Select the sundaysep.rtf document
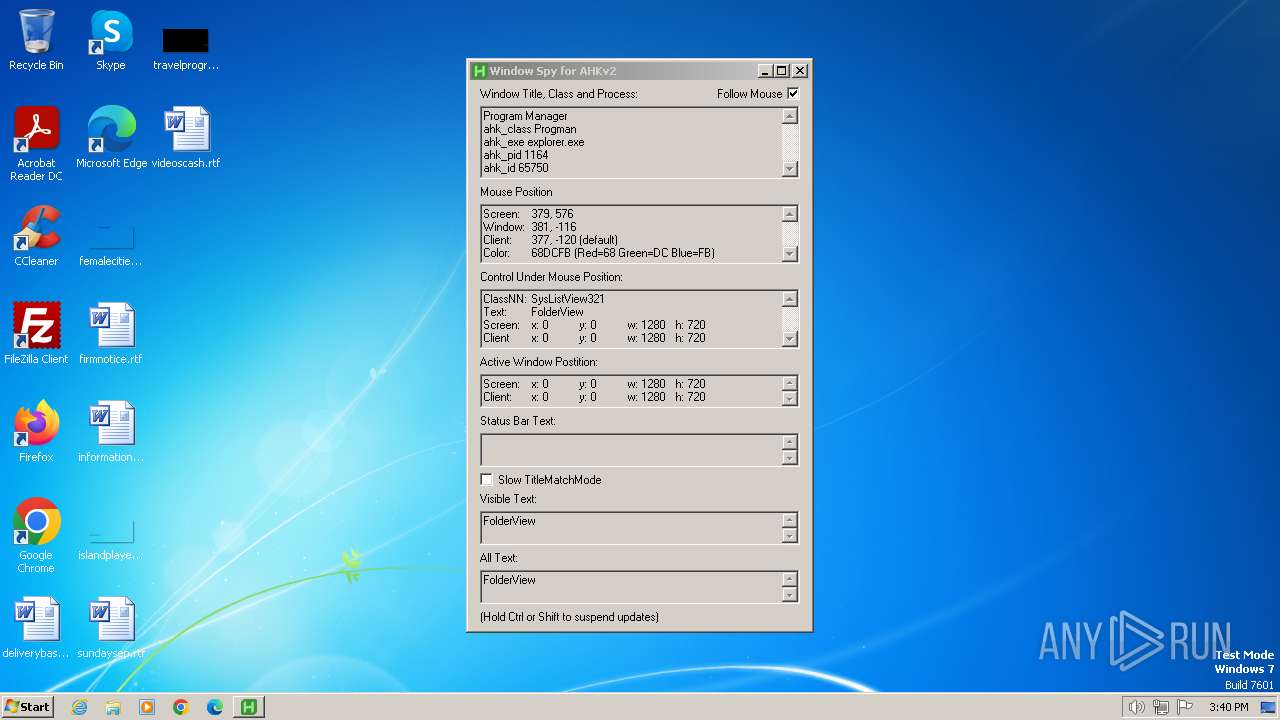 [111, 627]
